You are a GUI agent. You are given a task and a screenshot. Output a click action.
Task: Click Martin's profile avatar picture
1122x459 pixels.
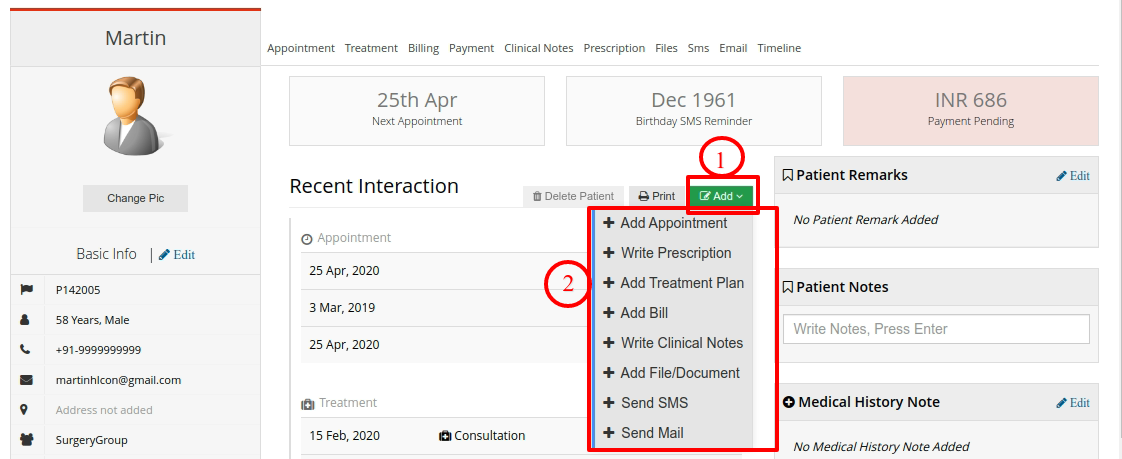point(134,116)
